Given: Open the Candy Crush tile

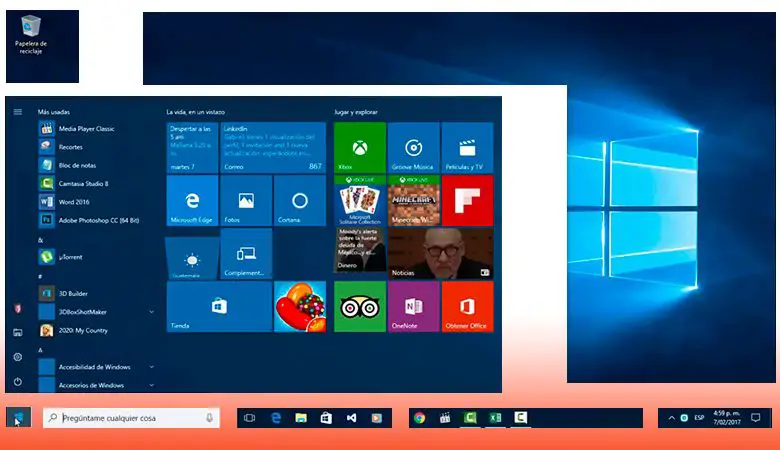Looking at the screenshot, I should pos(299,306).
